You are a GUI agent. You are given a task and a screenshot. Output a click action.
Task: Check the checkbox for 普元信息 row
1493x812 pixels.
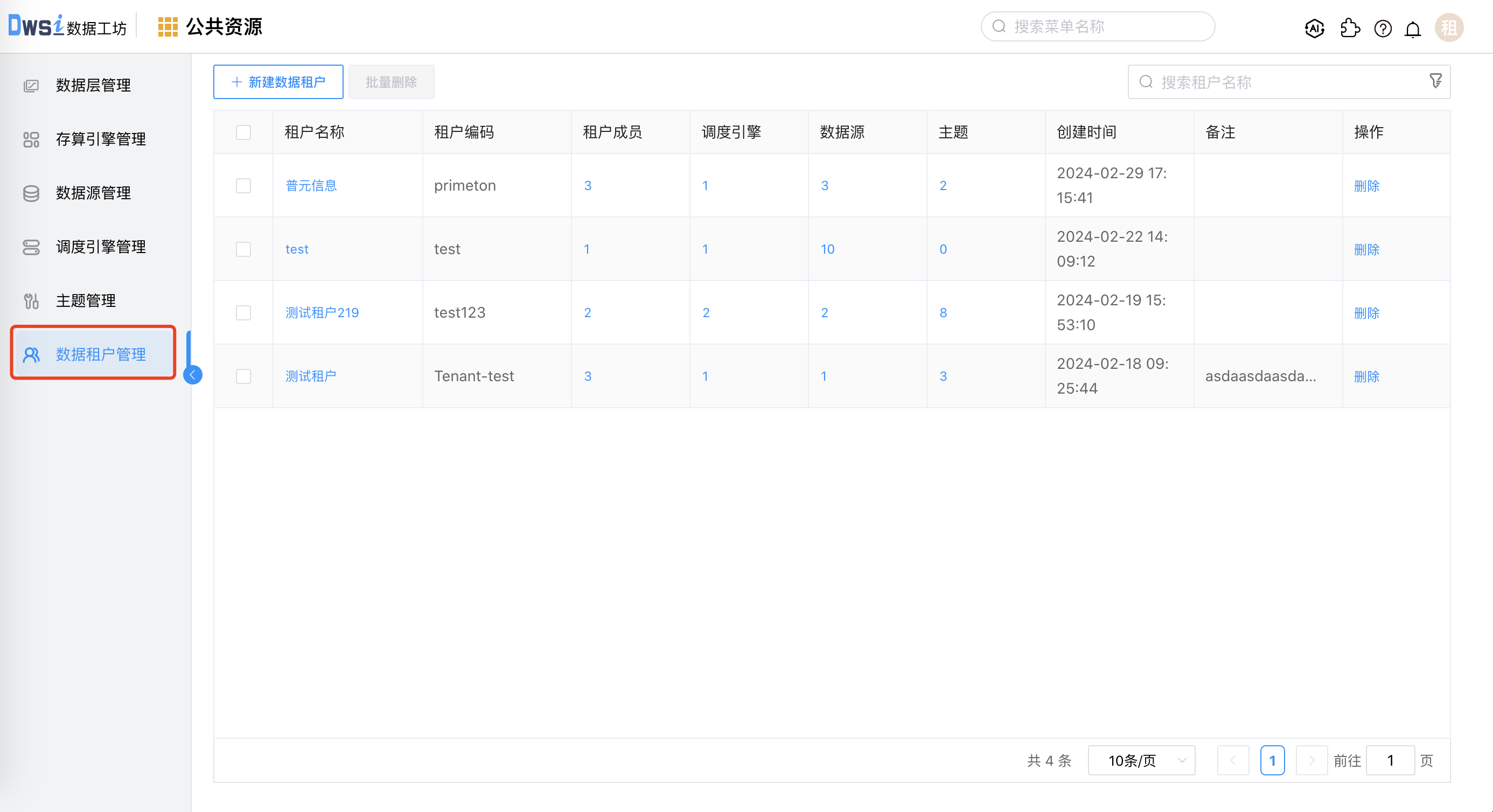[x=243, y=185]
